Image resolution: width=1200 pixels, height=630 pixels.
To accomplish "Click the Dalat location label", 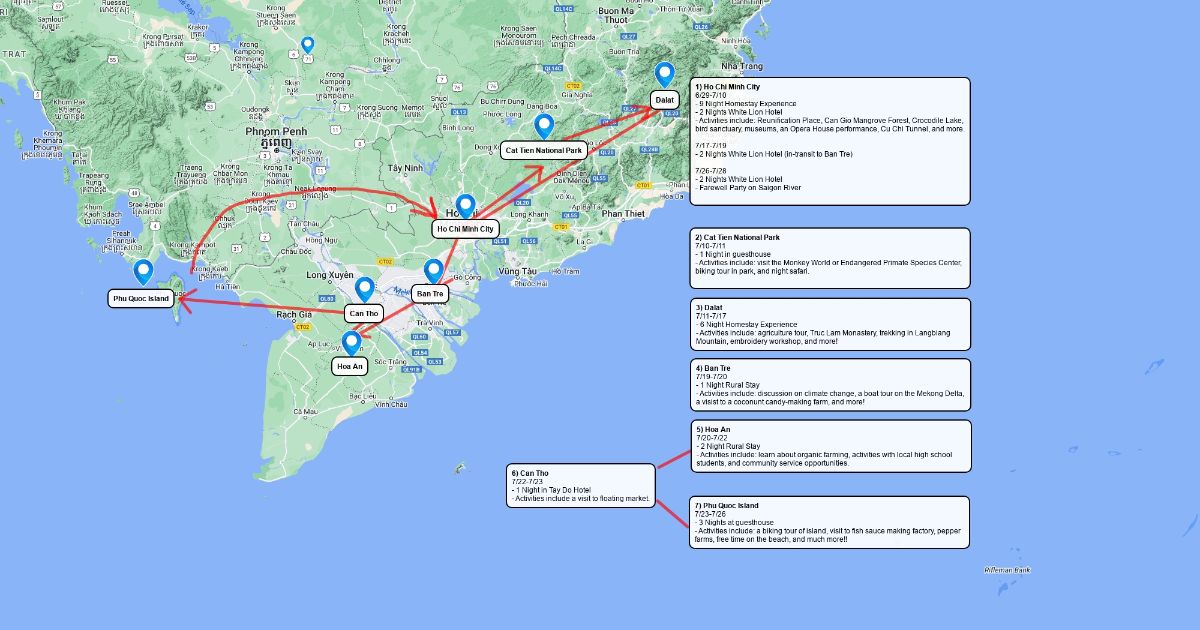I will [665, 100].
